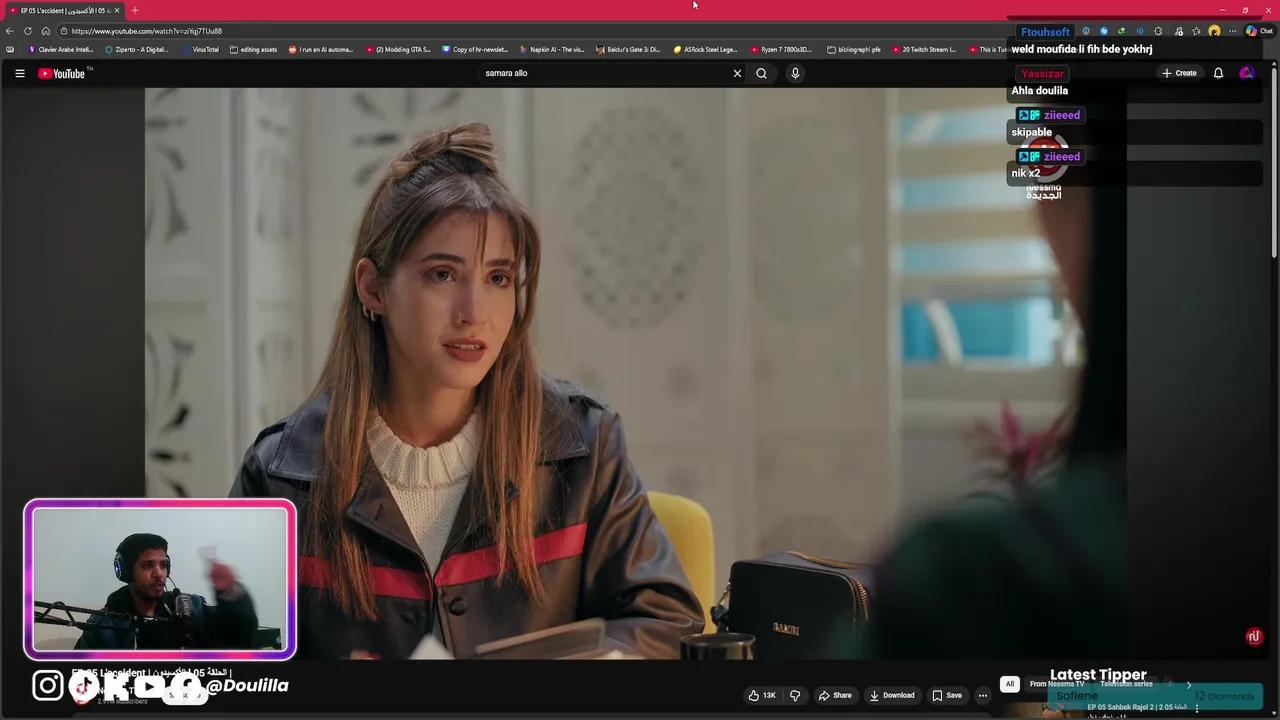Click the Create button
Screen dimensions: 1280x720
coord(1179,73)
